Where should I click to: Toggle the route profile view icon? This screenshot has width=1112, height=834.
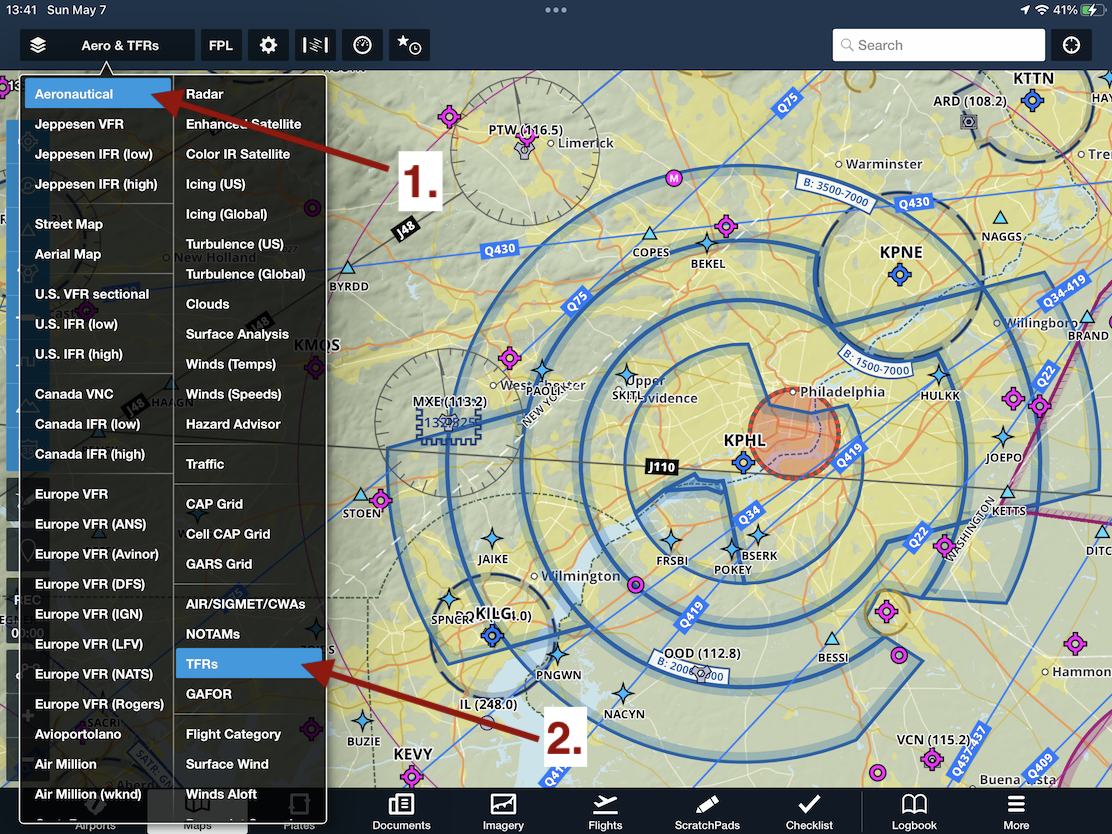tap(315, 45)
